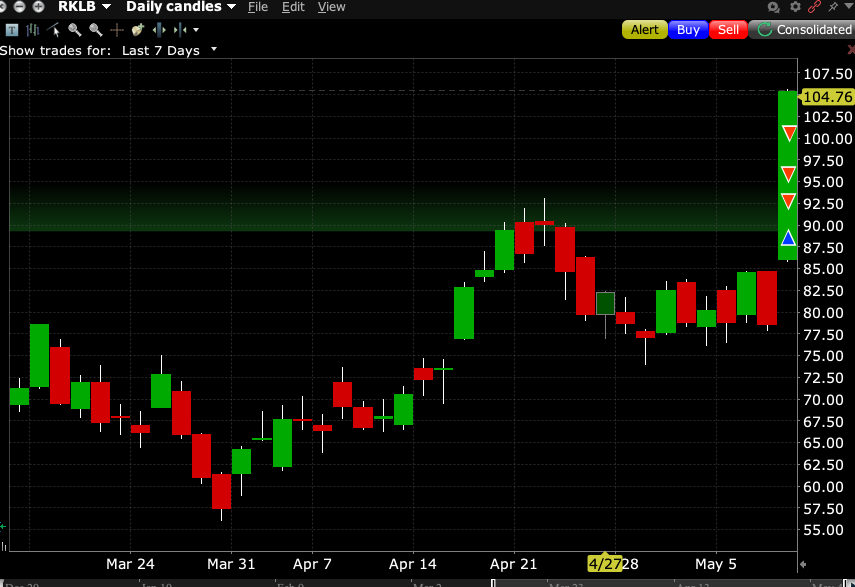
Task: Click the Apr 7 date label
Action: pos(312,564)
